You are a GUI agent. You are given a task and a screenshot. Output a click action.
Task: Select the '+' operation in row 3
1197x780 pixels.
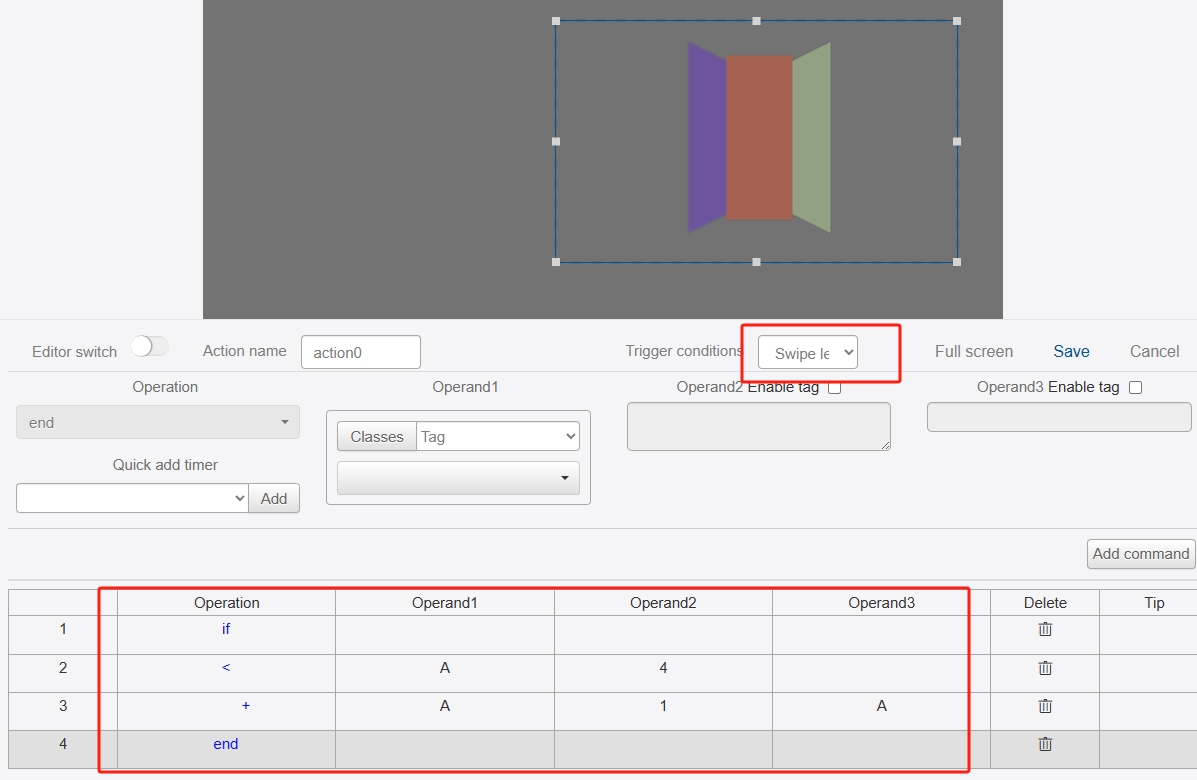246,706
